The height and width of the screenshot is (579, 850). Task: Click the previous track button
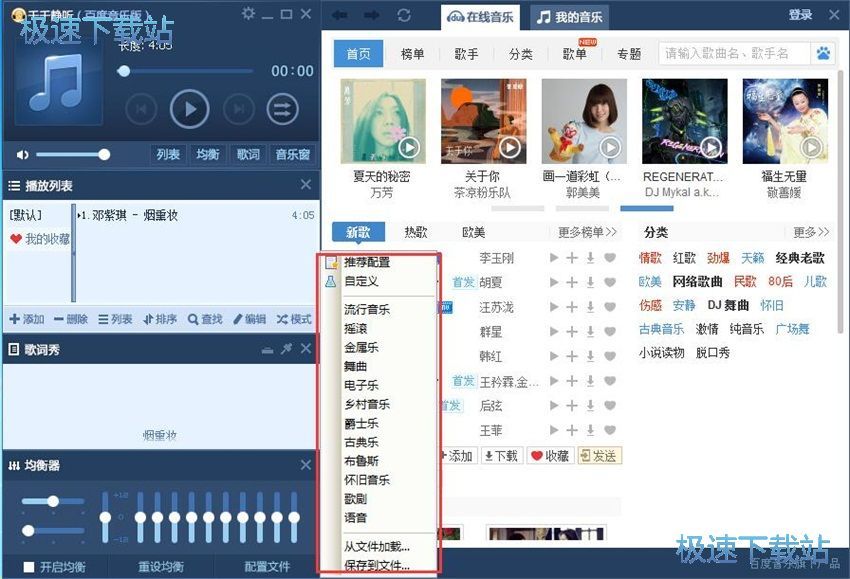(x=141, y=109)
